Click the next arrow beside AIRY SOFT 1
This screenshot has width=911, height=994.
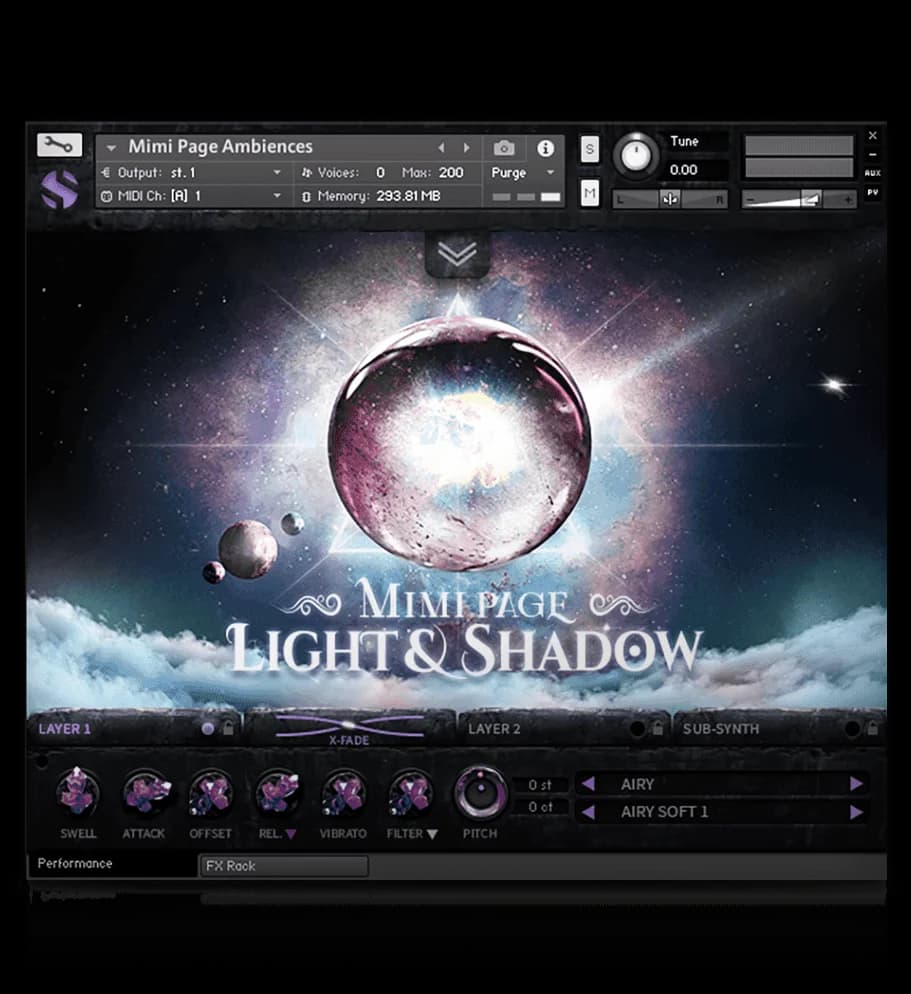point(858,812)
